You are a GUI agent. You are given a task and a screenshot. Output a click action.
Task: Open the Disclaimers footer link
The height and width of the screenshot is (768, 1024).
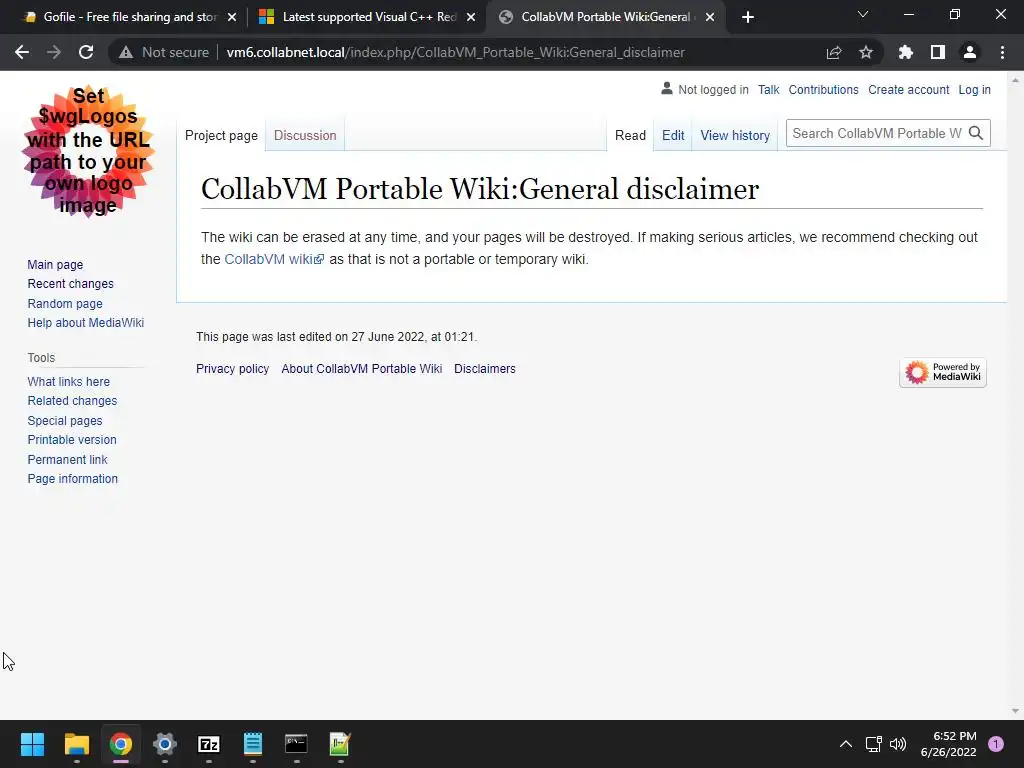pyautogui.click(x=485, y=368)
